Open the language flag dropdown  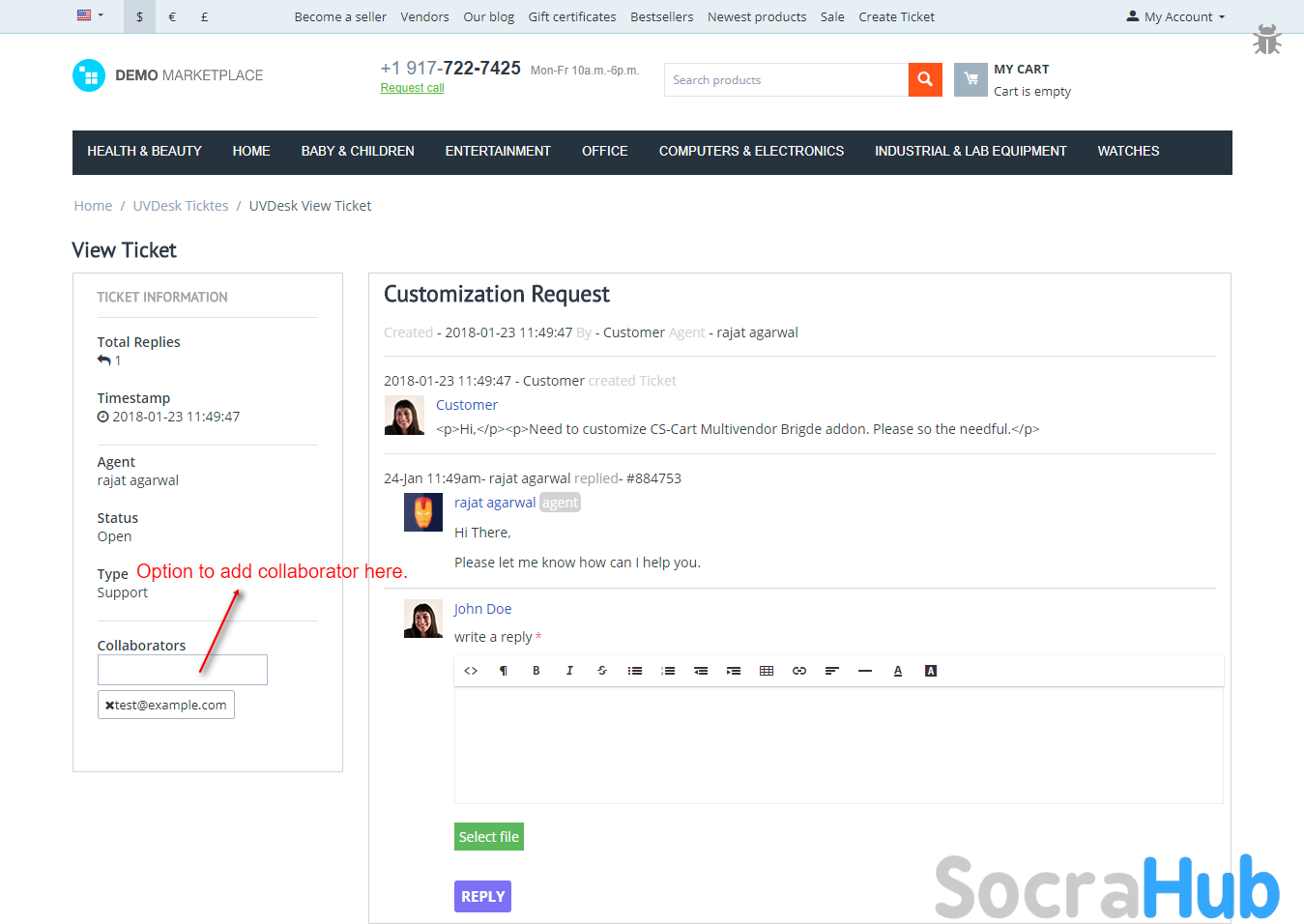point(90,15)
